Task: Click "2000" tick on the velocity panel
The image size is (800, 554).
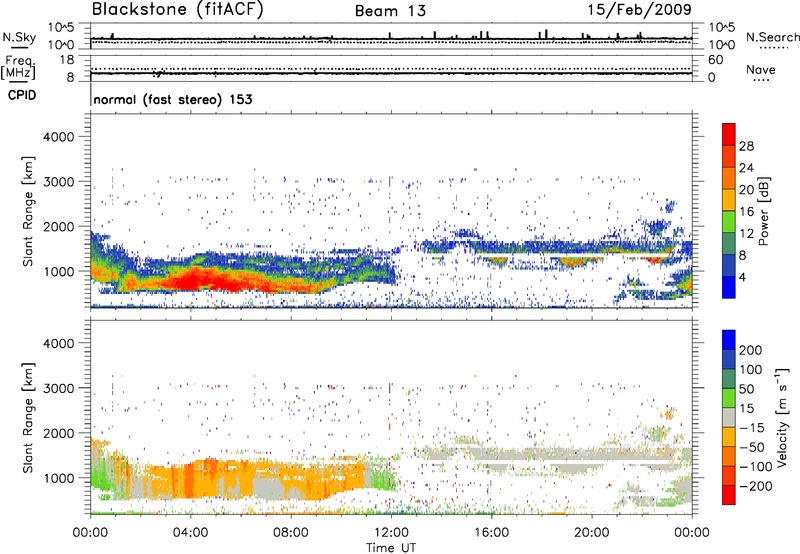Action: [59, 433]
